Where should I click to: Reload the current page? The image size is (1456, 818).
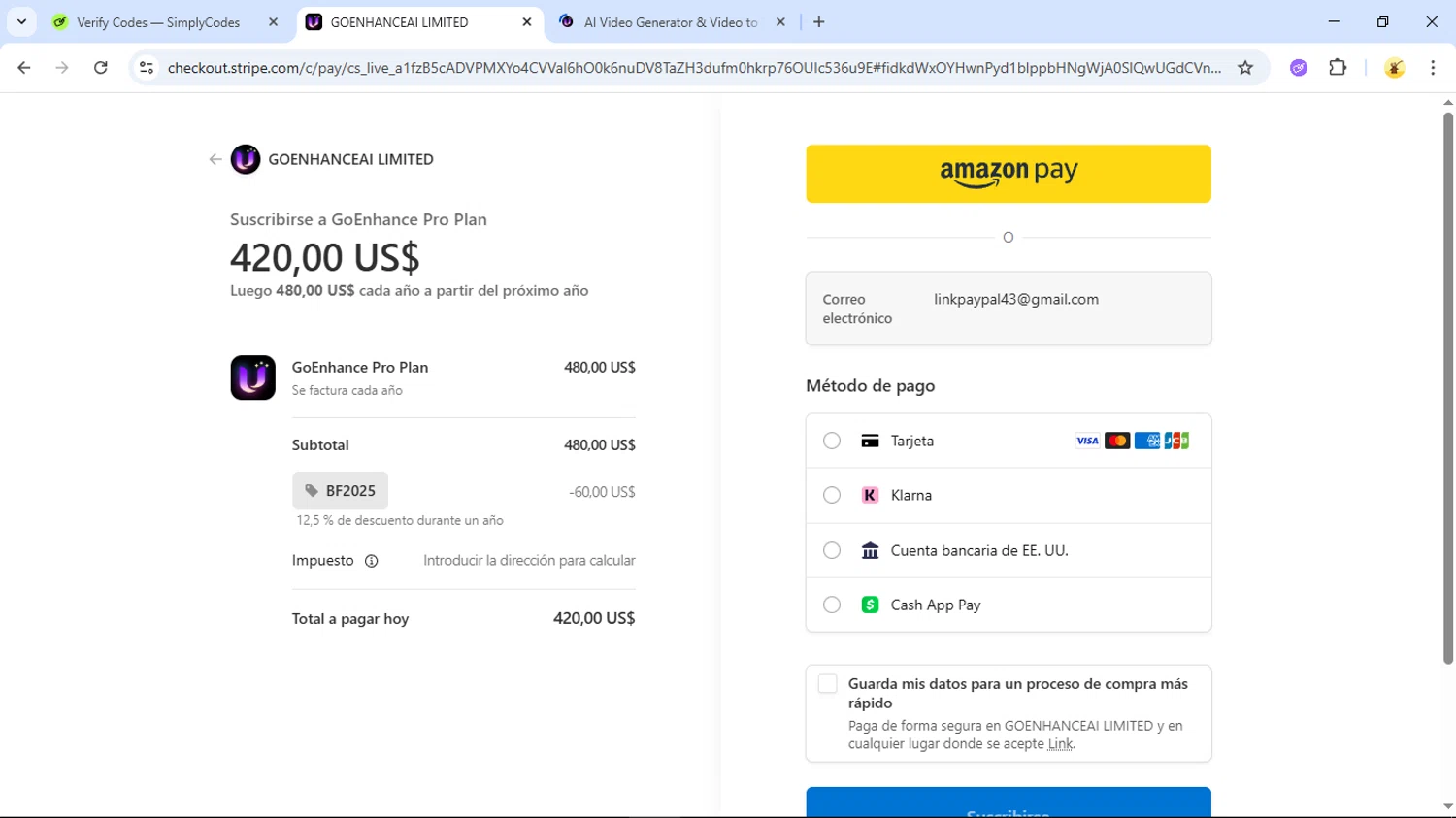tap(101, 68)
